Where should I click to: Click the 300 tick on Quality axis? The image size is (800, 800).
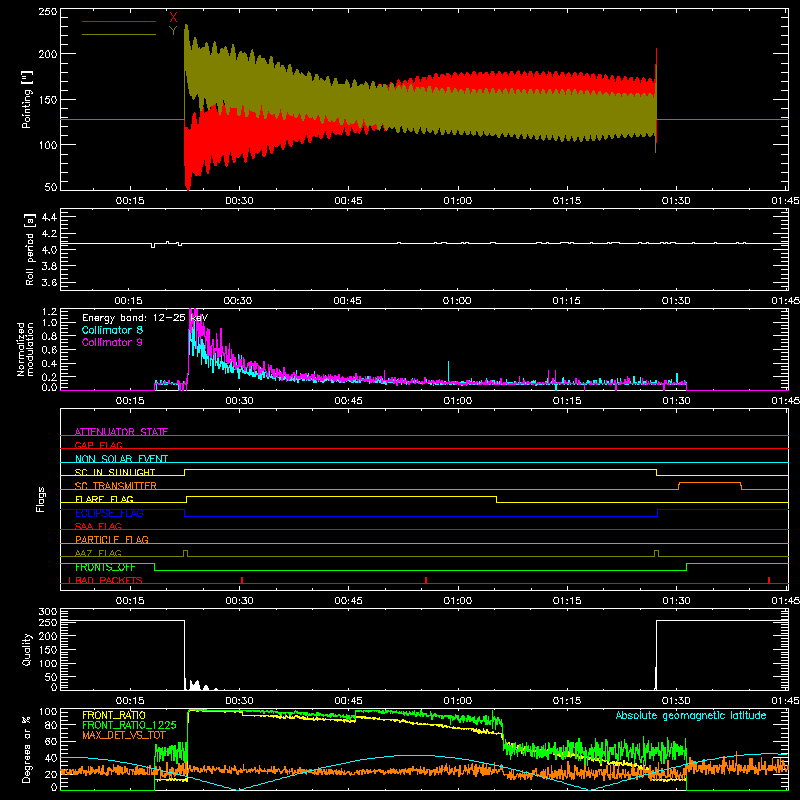pos(48,612)
